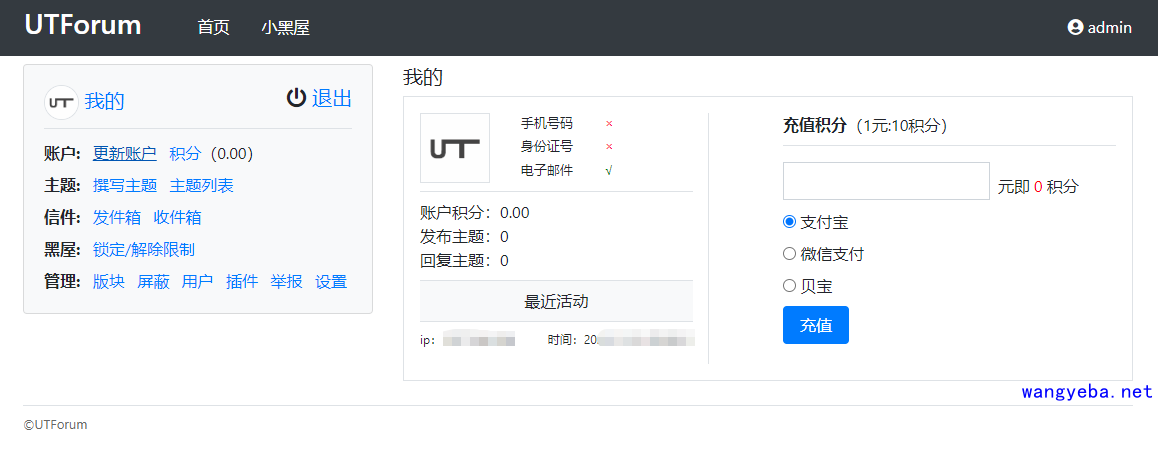Click the large UT profile picture

(x=455, y=148)
